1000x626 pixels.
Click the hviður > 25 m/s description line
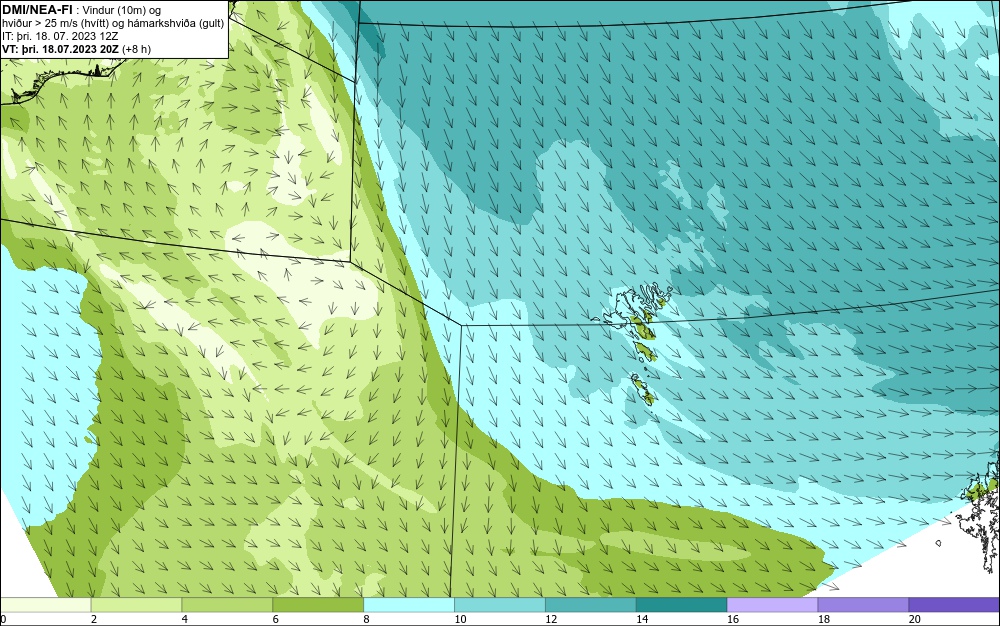(113, 24)
